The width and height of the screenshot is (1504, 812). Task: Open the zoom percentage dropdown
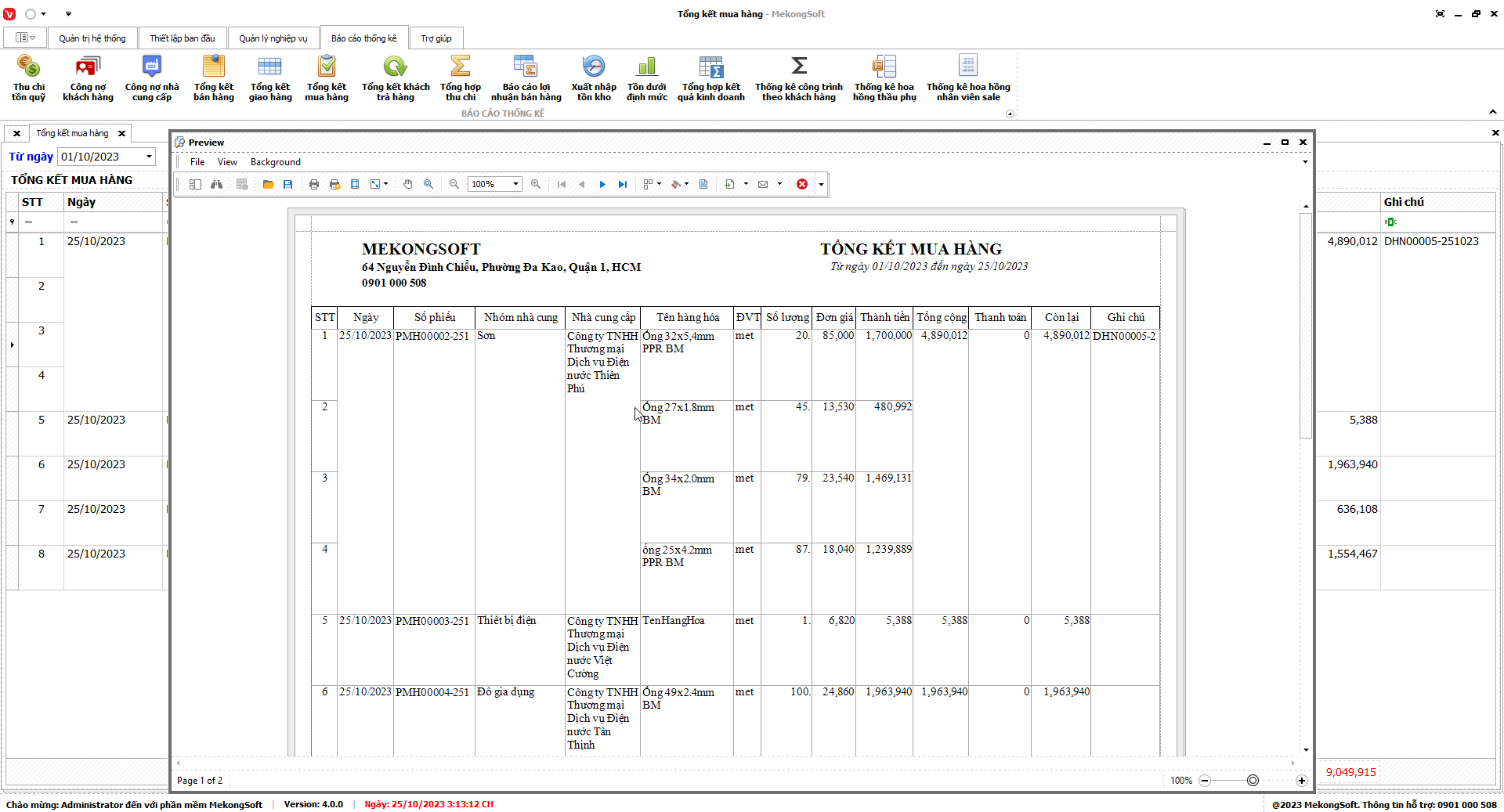515,184
